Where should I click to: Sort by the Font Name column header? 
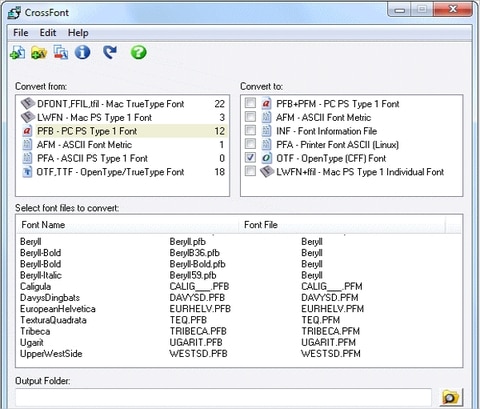[128, 225]
